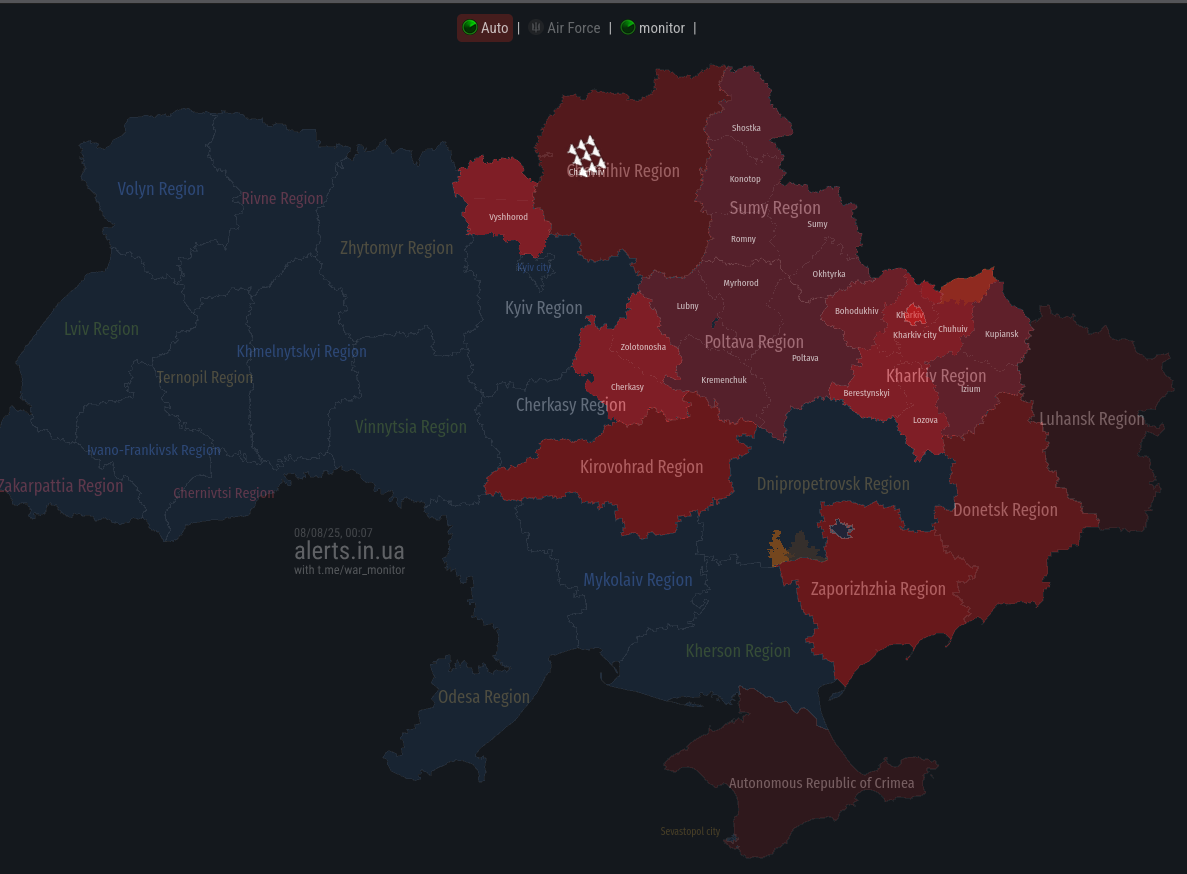Click the Mykolaiv Region label

(637, 580)
